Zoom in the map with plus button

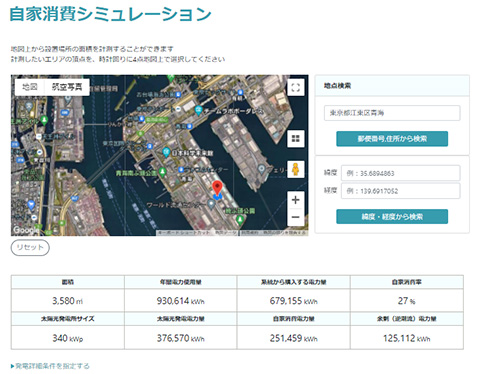point(296,200)
